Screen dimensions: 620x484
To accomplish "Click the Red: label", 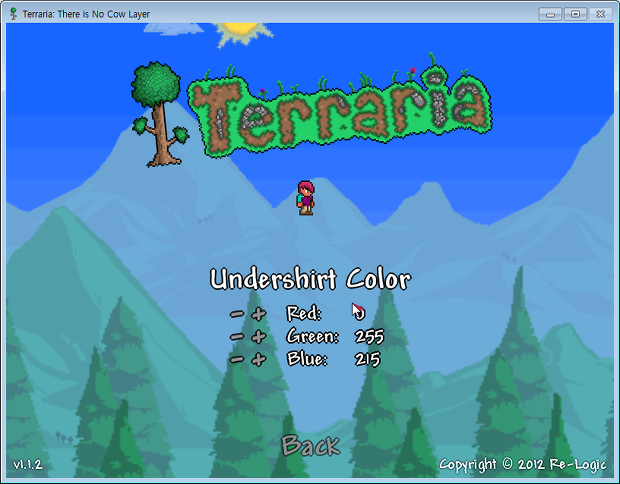I will [304, 314].
